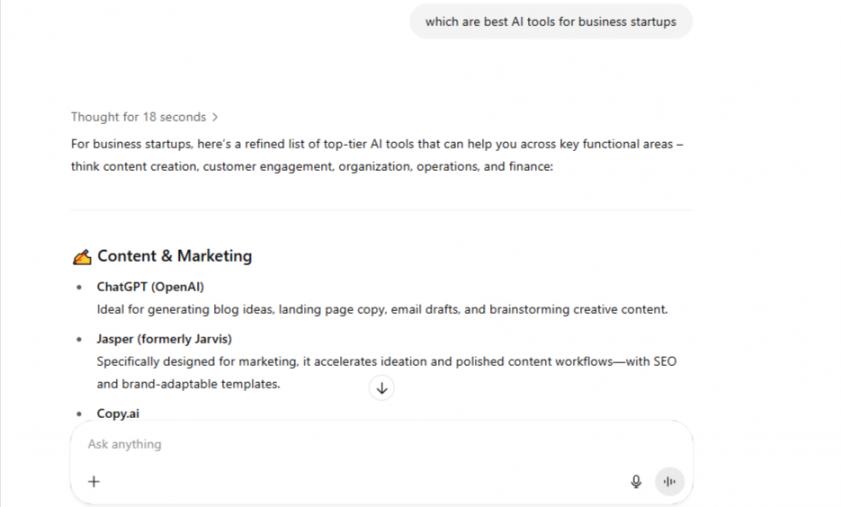Click the writing hand emoji beside Content & Marketing
841x507 pixels.
click(x=82, y=256)
